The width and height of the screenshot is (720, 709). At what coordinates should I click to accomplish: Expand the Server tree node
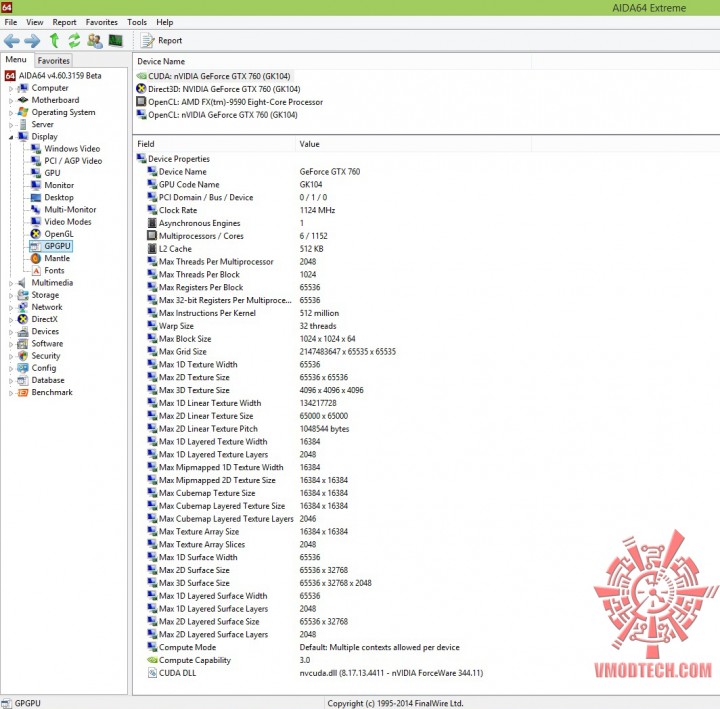tap(11, 124)
